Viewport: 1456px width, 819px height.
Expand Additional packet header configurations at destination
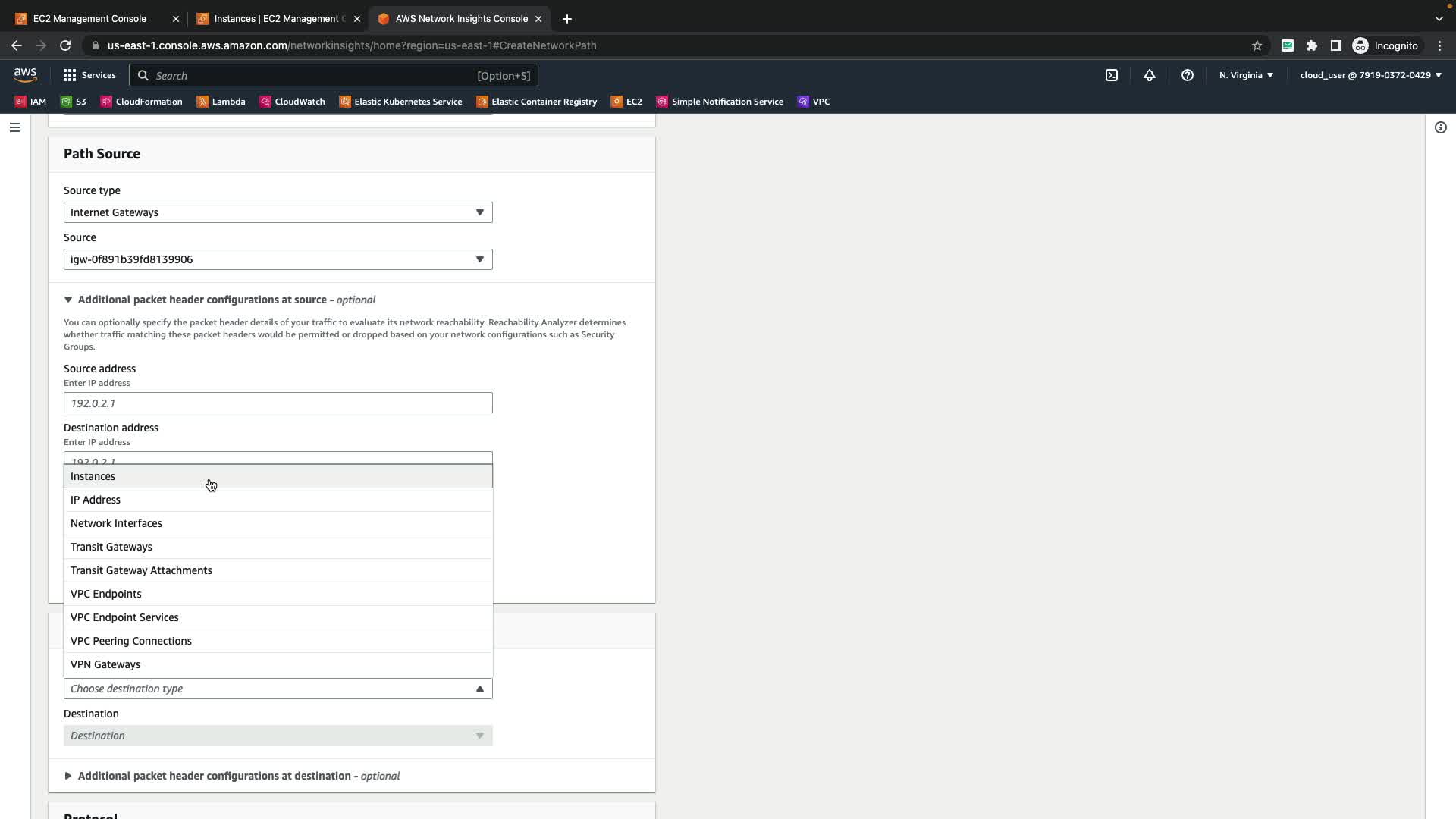point(214,776)
